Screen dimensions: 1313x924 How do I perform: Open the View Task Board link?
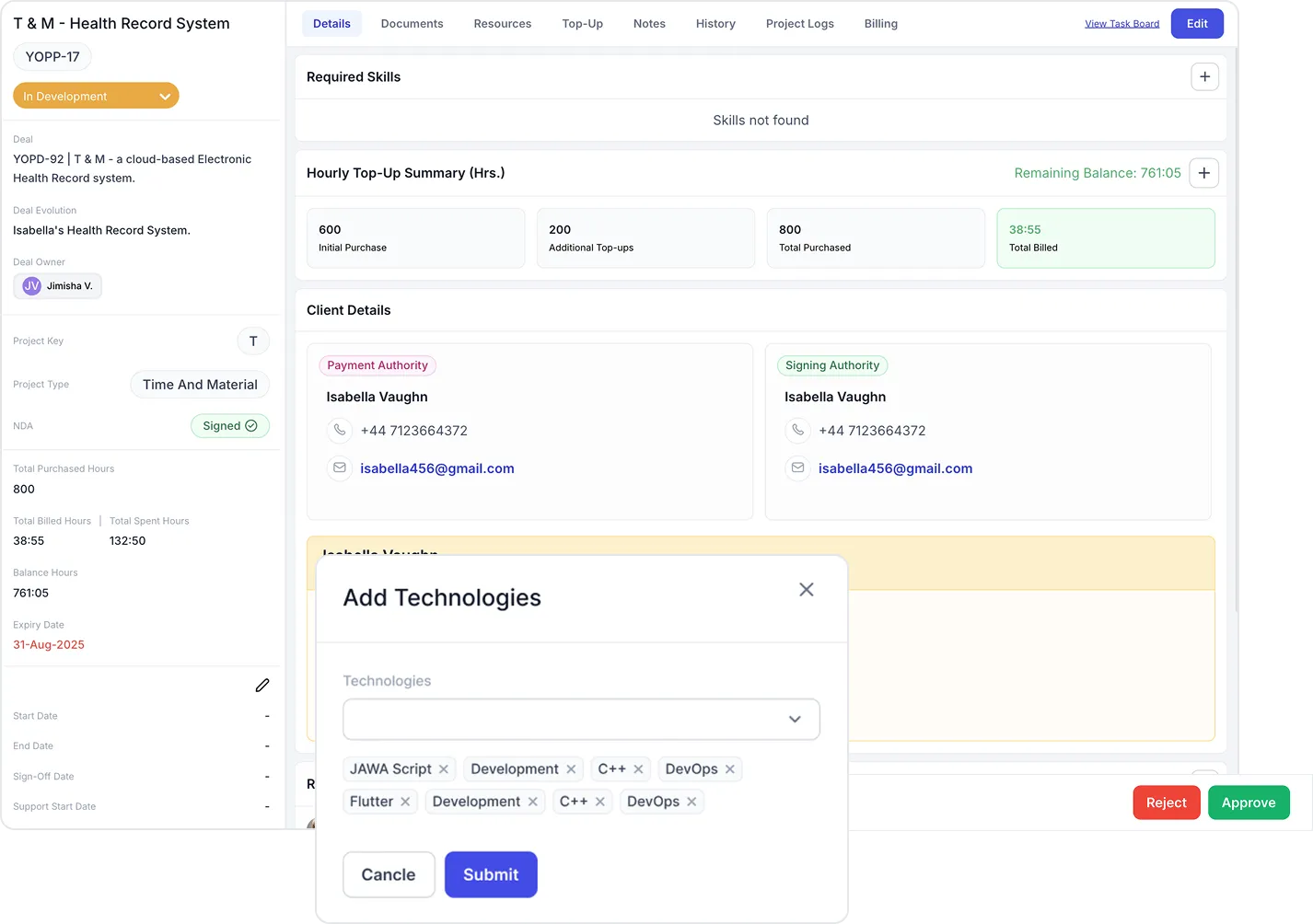pyautogui.click(x=1121, y=23)
